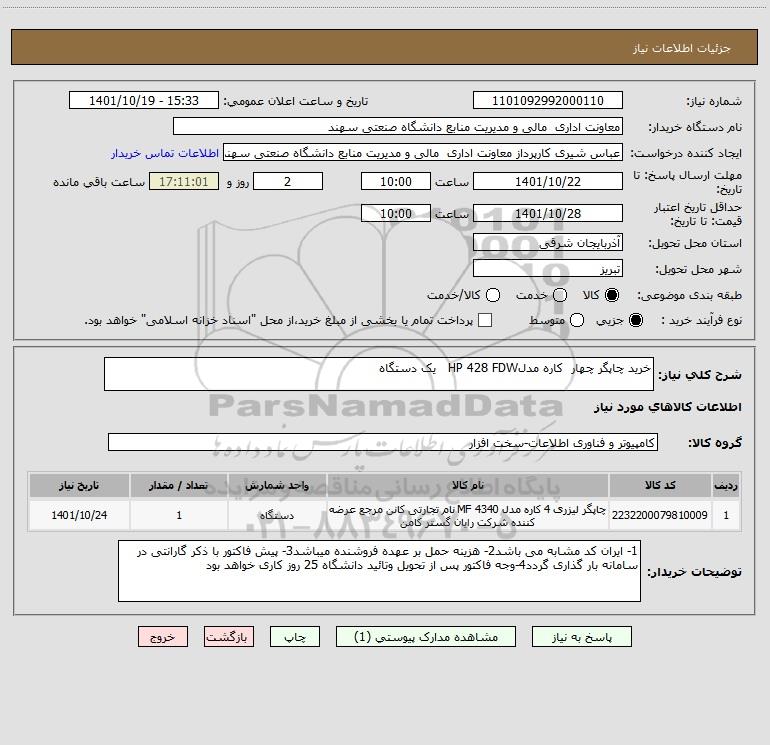Click the واحد شمارش column header
770x745 pixels.
(277, 485)
